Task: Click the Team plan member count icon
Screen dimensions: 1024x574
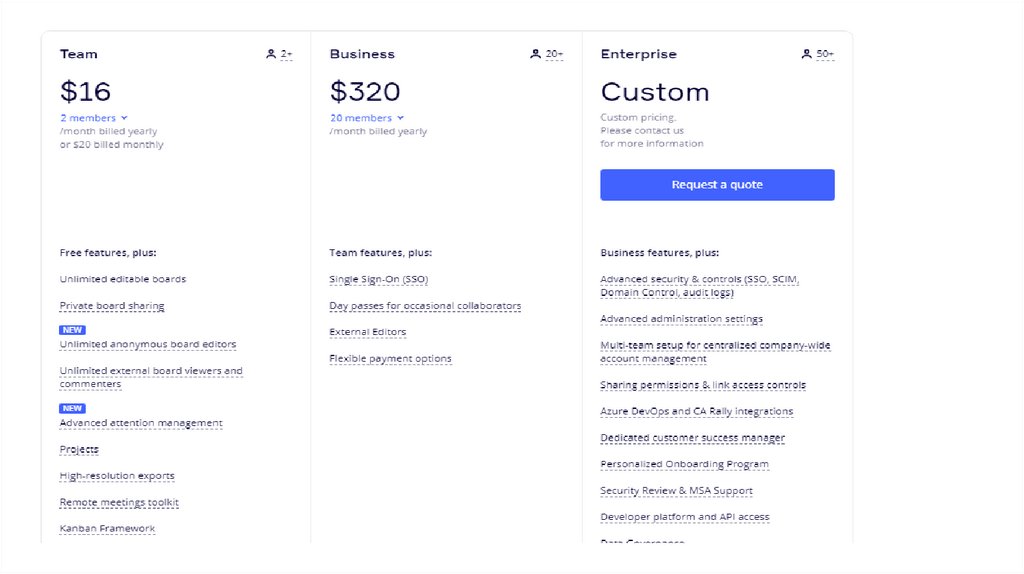Action: (x=271, y=54)
